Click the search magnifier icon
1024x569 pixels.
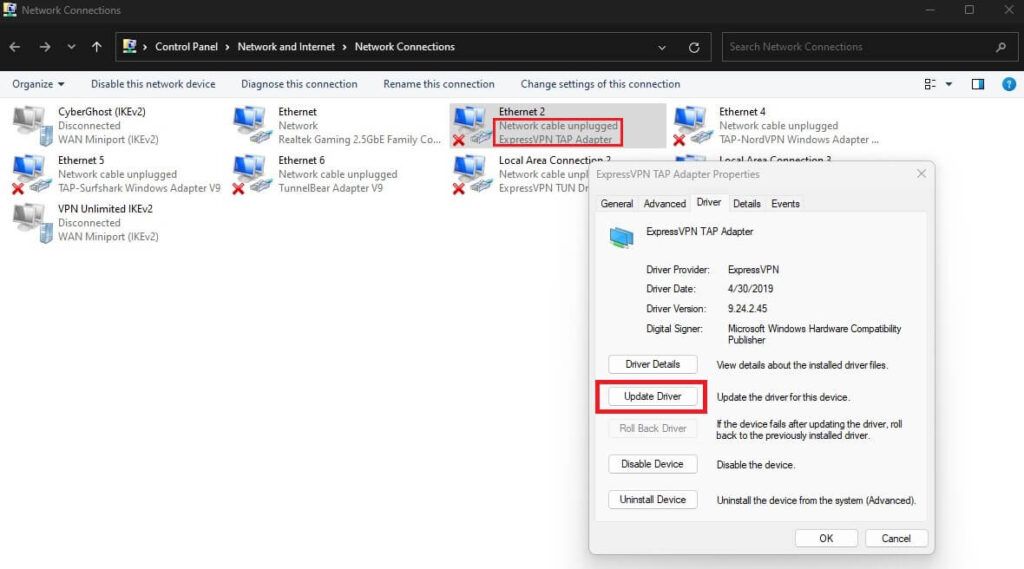click(x=1000, y=47)
